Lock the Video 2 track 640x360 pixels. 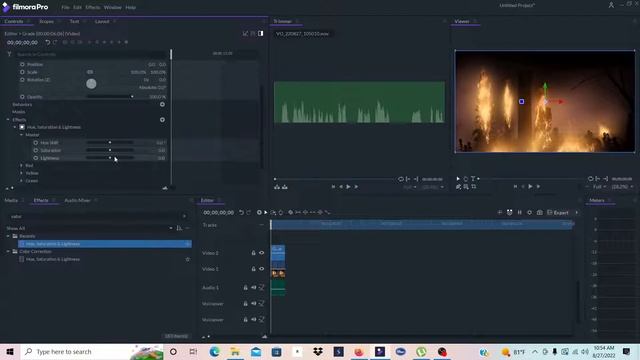[x=253, y=253]
